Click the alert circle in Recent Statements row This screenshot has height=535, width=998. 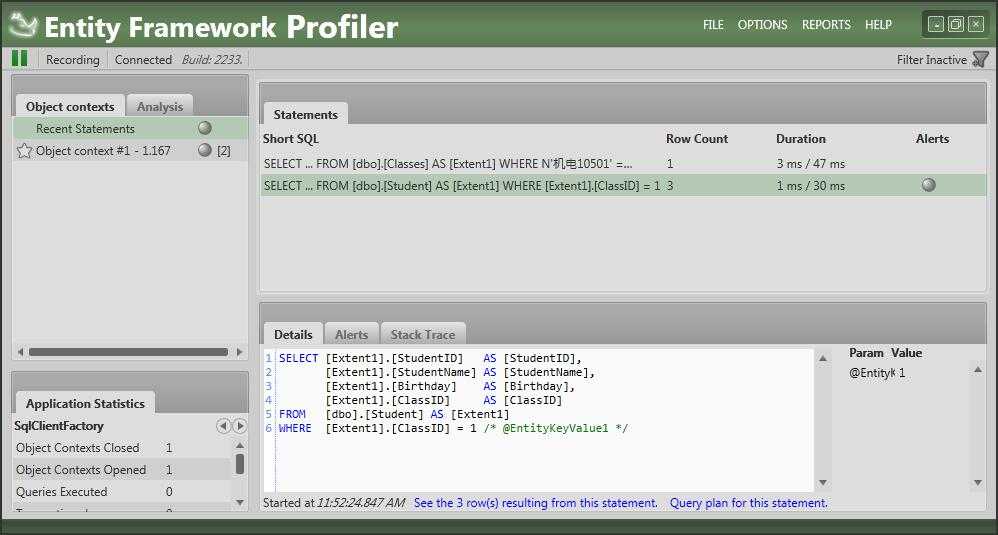[204, 128]
